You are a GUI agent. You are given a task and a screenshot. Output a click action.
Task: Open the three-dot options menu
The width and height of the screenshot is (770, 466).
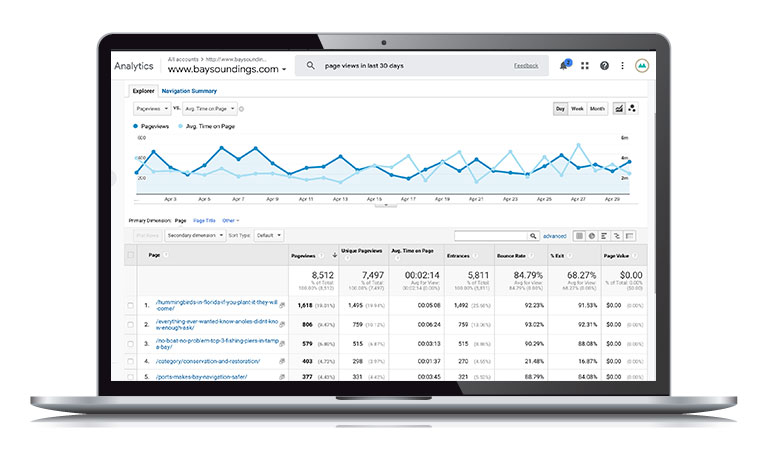pos(621,66)
